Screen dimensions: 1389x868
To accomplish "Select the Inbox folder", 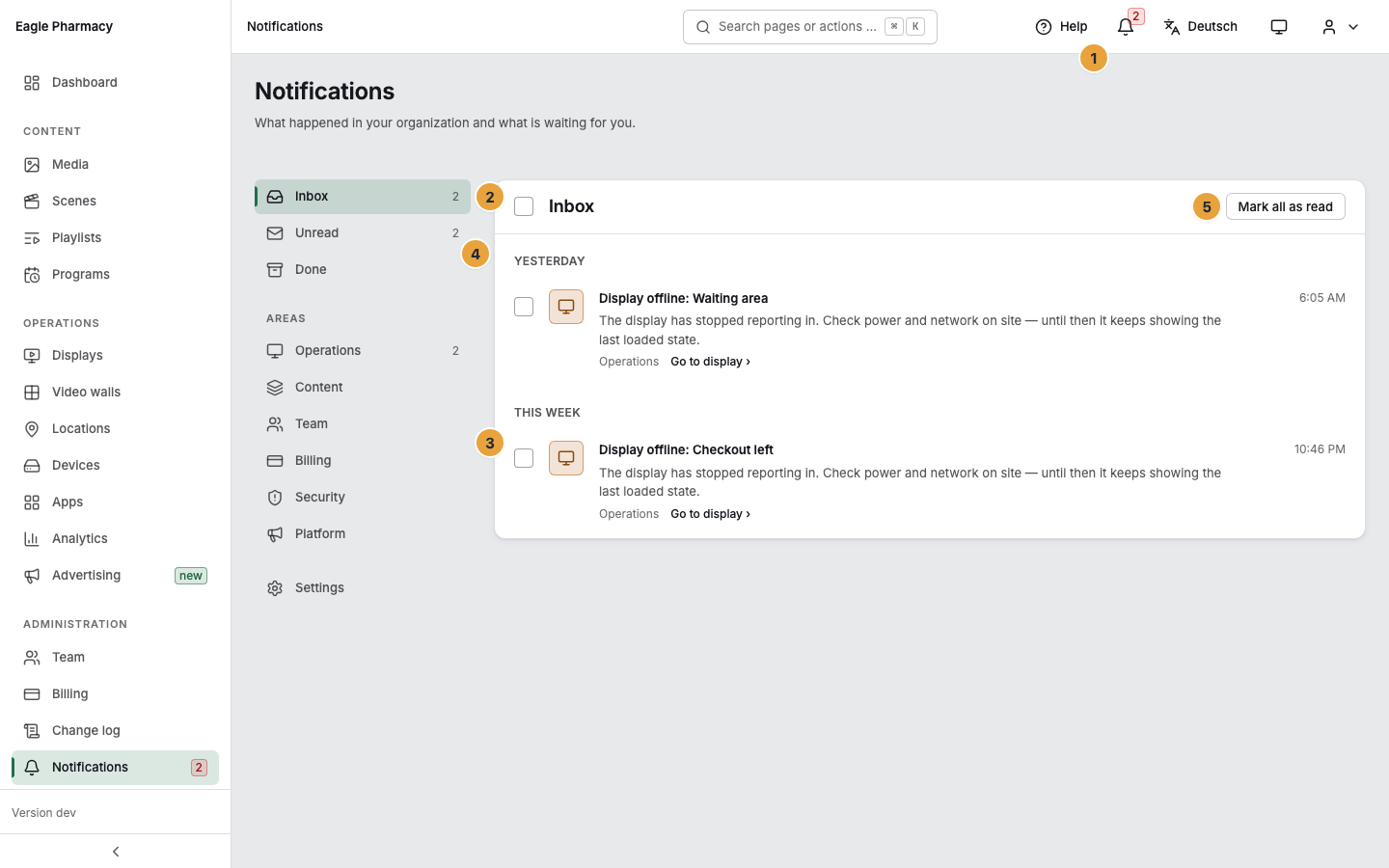I will (363, 197).
